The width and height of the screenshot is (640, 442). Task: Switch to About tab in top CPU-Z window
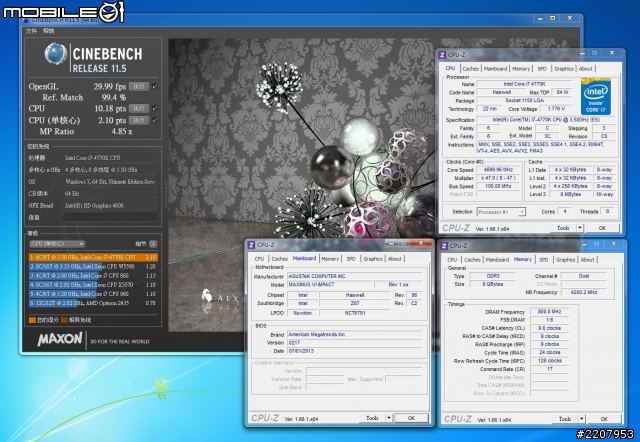click(585, 69)
